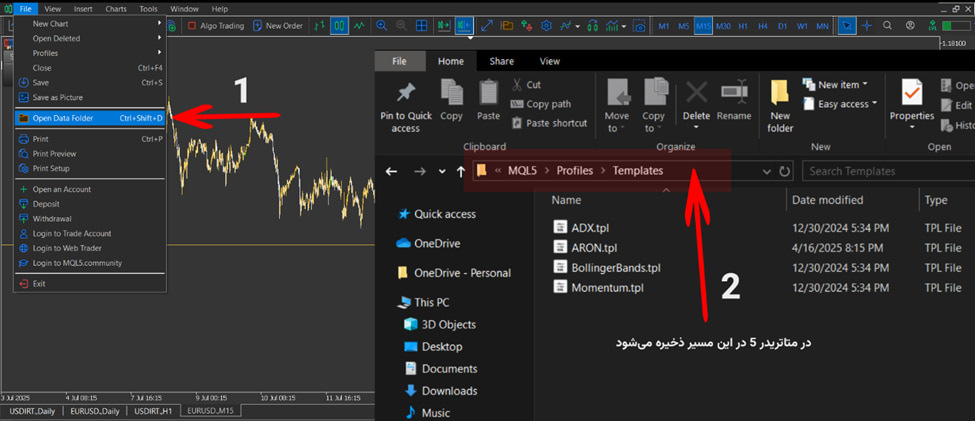This screenshot has height=421, width=975.
Task: Click the diagonal arrows toolbar icon
Action: pos(488,26)
